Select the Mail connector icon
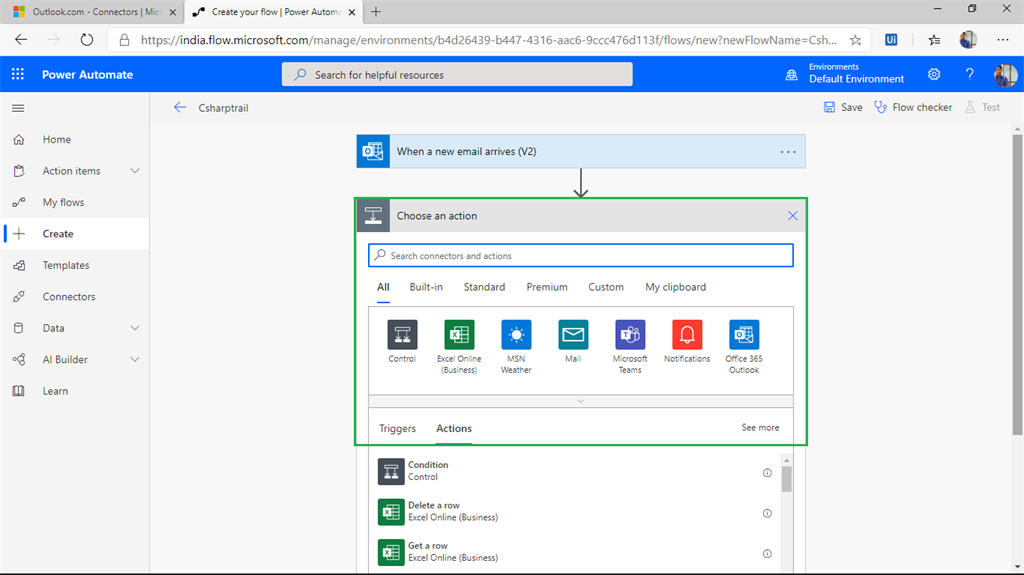 [x=573, y=335]
